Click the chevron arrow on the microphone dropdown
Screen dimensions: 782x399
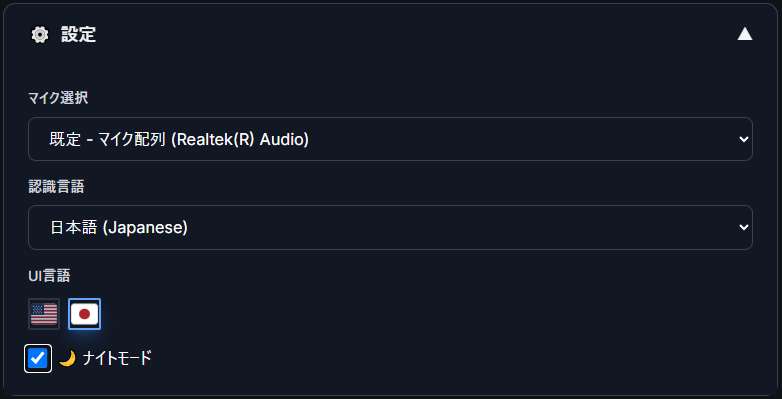(744, 139)
